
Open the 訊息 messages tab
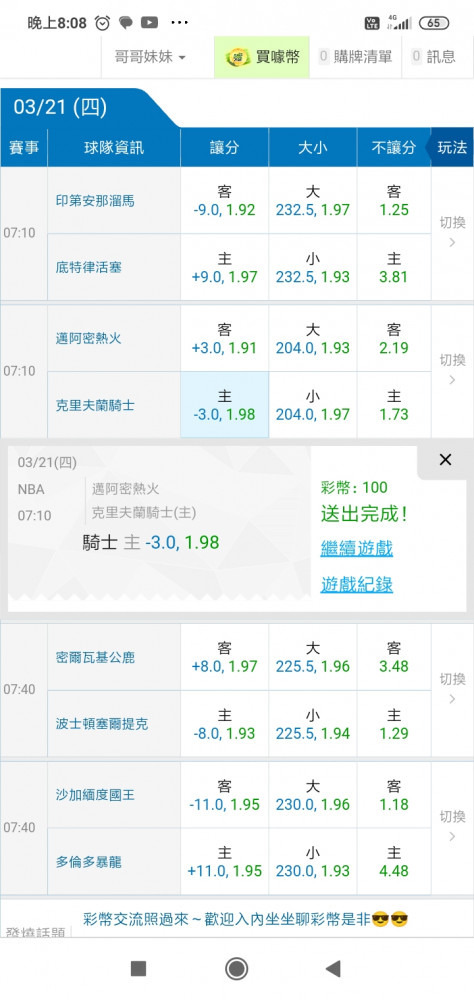434,57
